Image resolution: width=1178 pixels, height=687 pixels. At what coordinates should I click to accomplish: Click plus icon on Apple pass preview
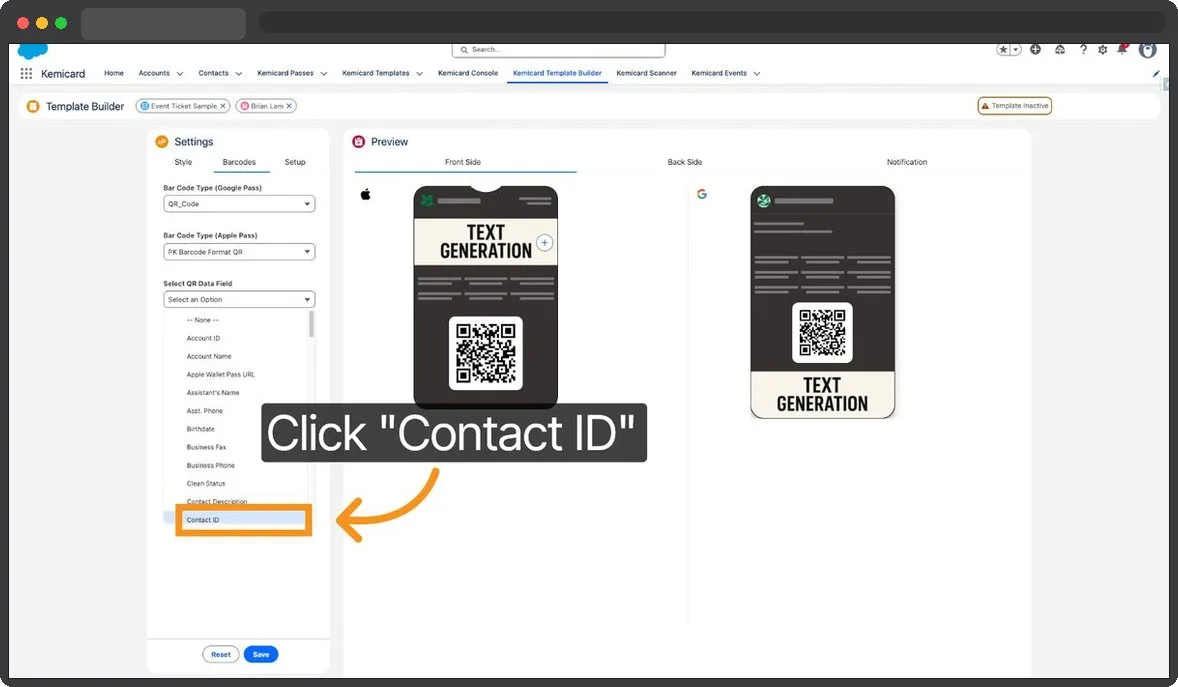tap(545, 243)
